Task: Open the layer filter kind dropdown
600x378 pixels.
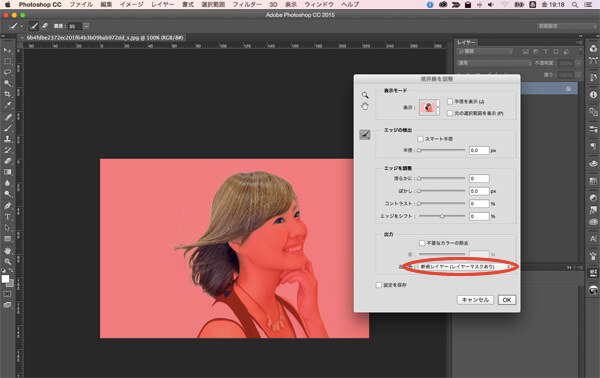Action: point(485,51)
